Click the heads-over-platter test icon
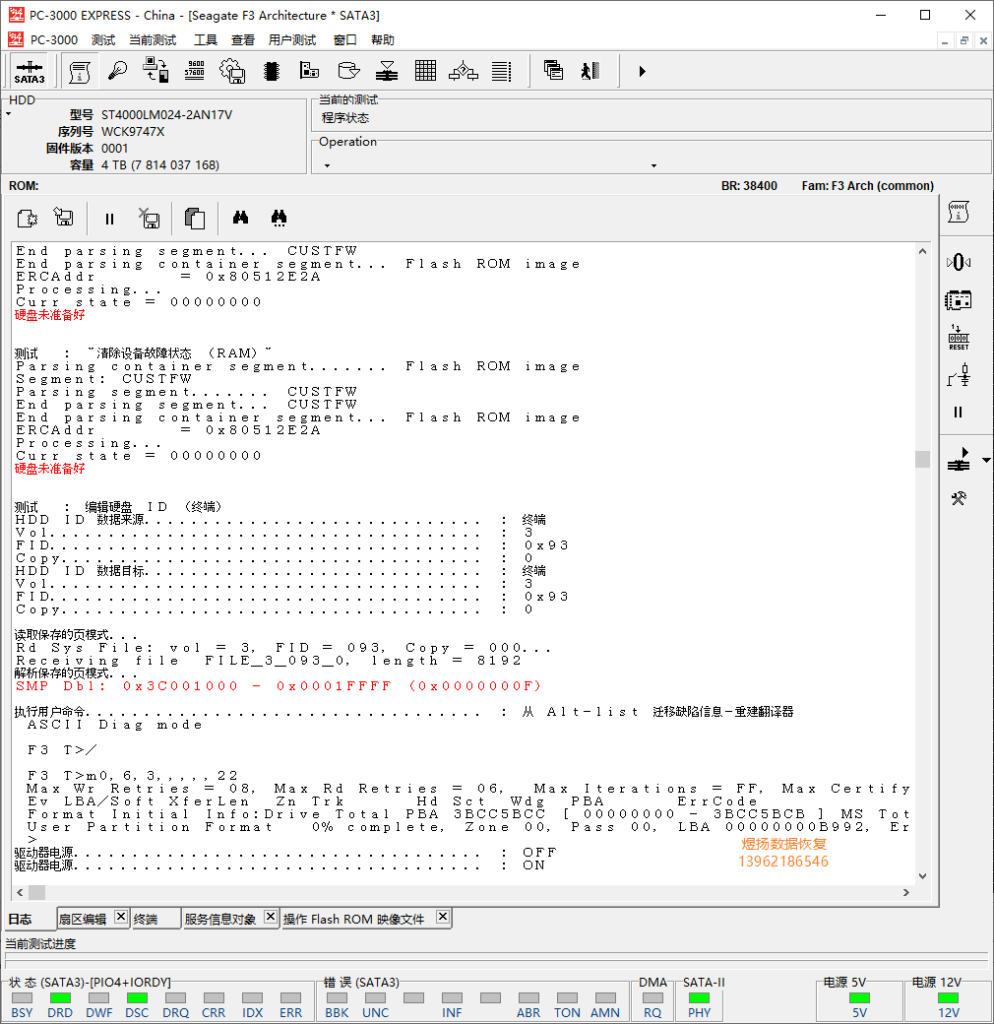Viewport: 994px width, 1024px height. [x=387, y=71]
